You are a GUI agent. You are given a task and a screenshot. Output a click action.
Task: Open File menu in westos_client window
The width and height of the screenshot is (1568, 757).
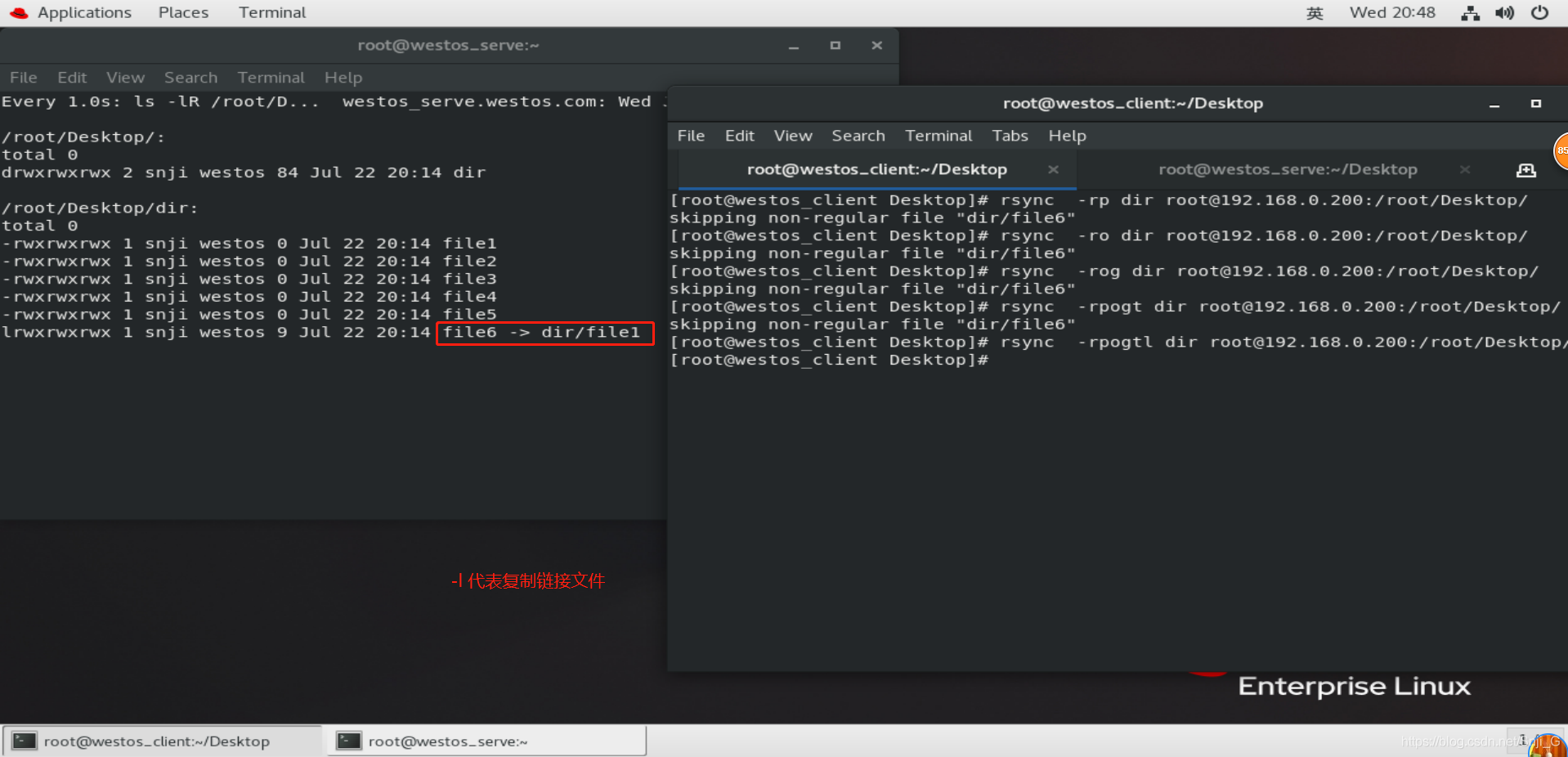pyautogui.click(x=691, y=136)
